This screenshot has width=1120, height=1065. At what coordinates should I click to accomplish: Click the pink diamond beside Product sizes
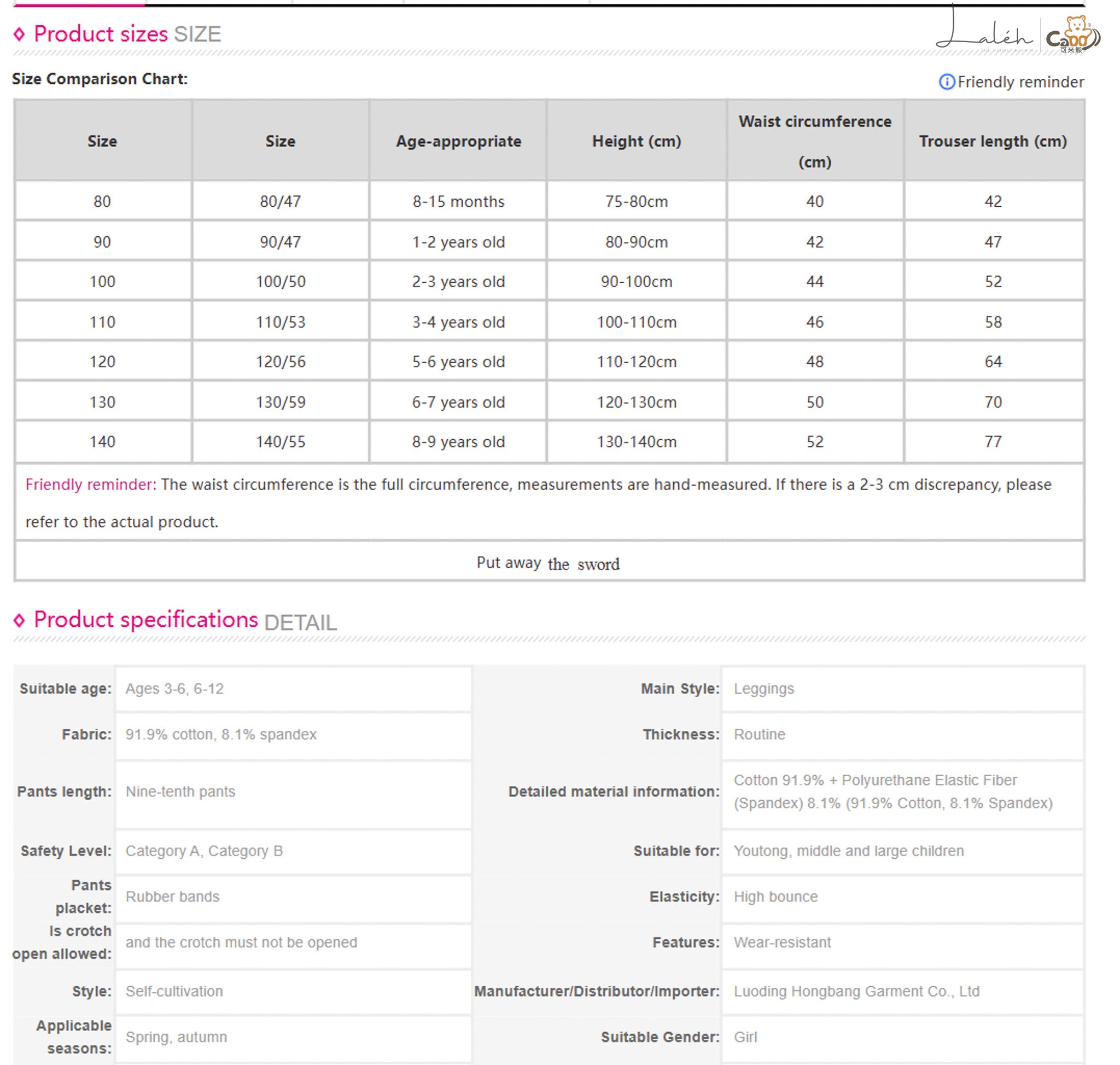[19, 34]
